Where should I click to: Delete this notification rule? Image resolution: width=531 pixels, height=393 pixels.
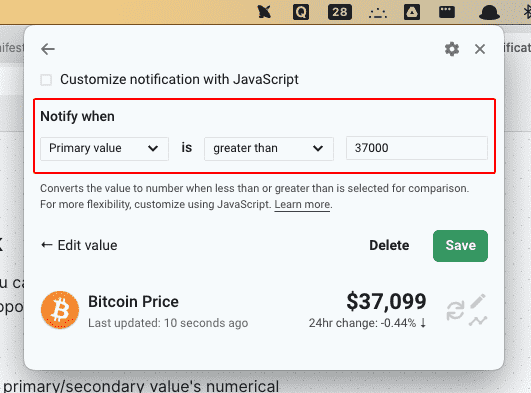coord(389,245)
